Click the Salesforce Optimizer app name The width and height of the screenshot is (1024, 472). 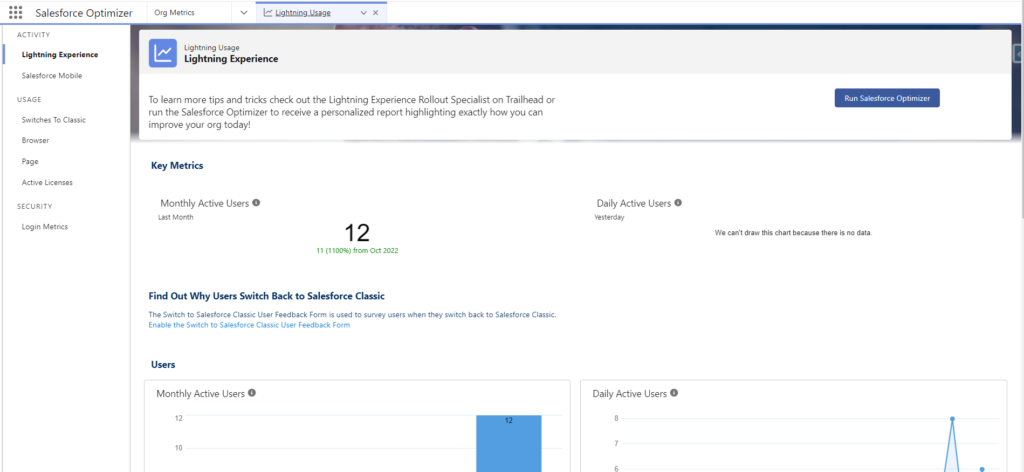point(84,12)
